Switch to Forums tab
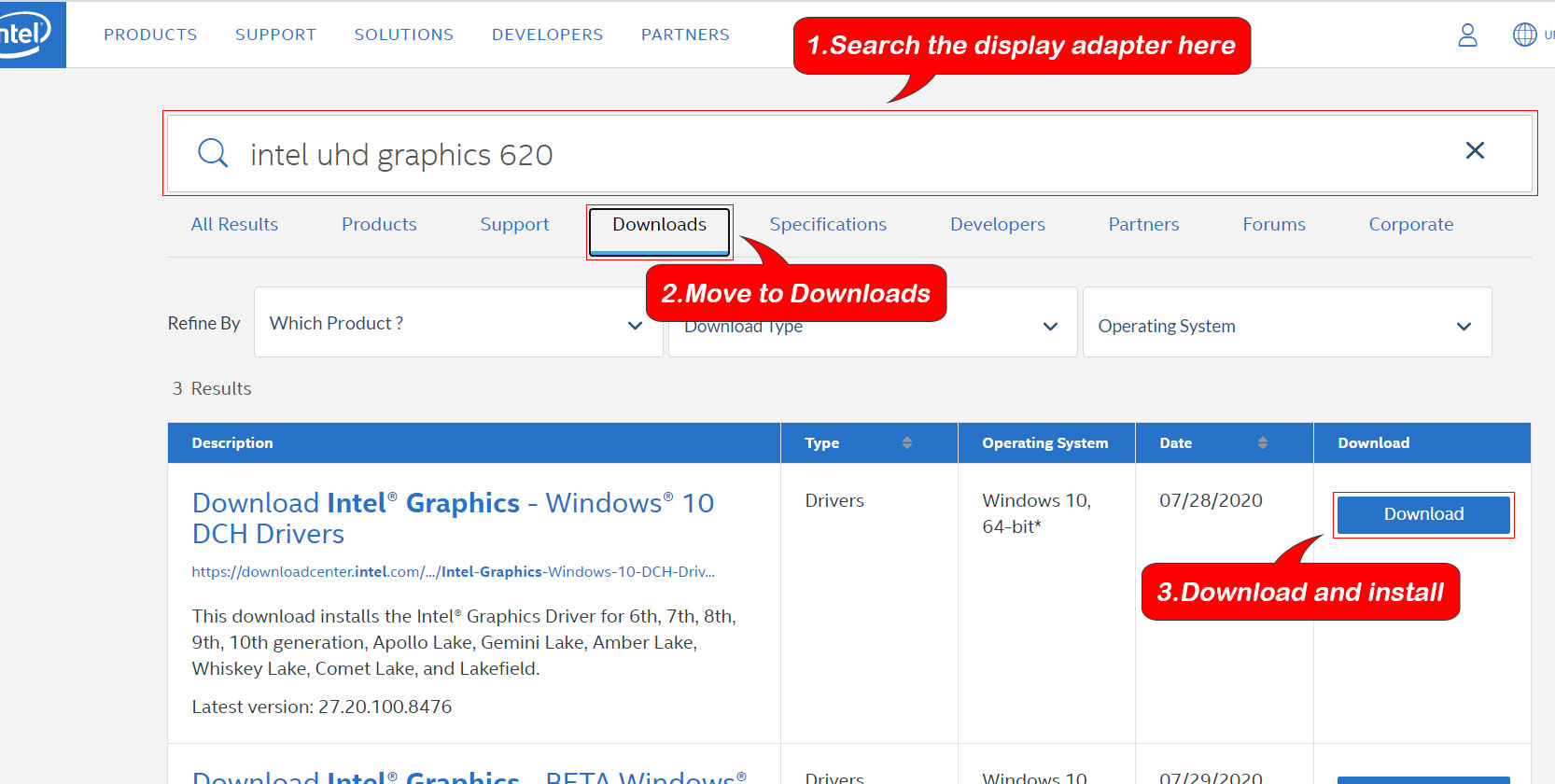1555x784 pixels. coord(1273,224)
